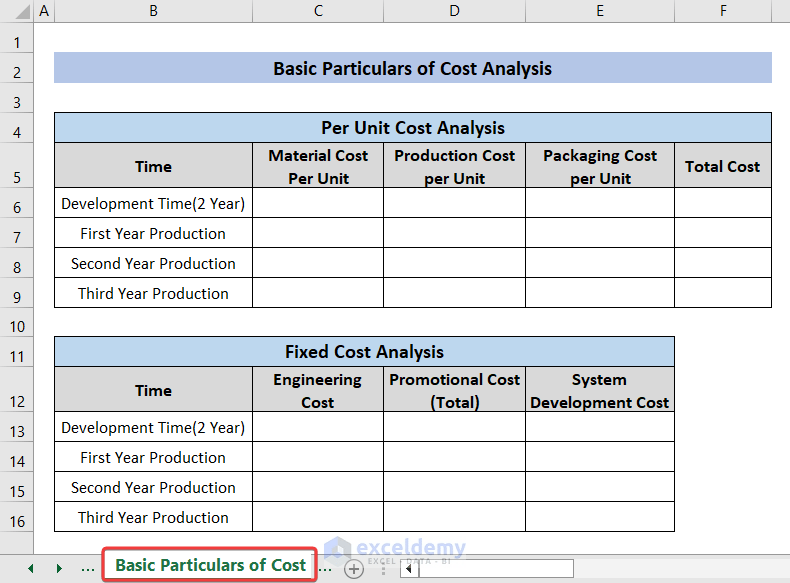The image size is (790, 583).
Task: Select row 9 header
Action: [x=17, y=292]
